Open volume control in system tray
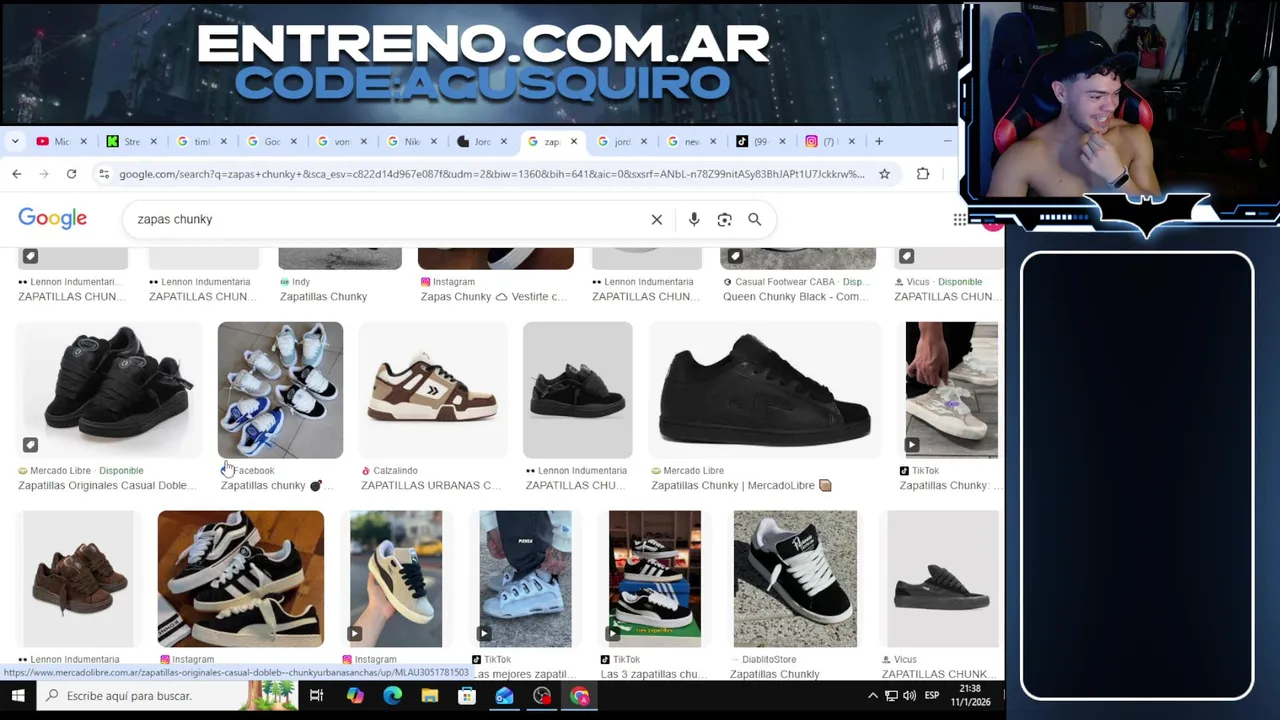Viewport: 1280px width, 720px height. 909,696
